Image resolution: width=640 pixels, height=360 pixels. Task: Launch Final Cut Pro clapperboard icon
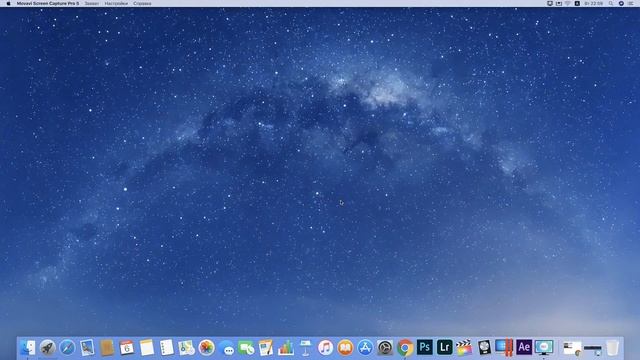pos(464,348)
